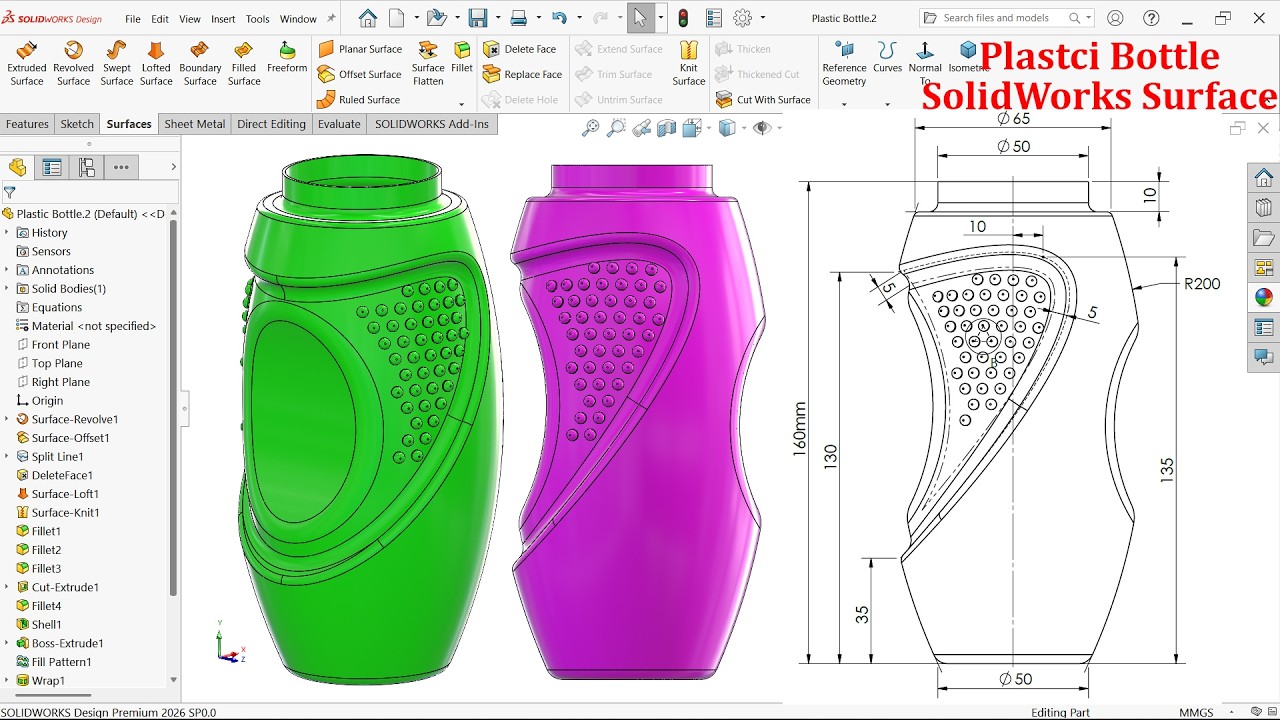1280x720 pixels.
Task: Click Planar Surface command
Action: [360, 49]
